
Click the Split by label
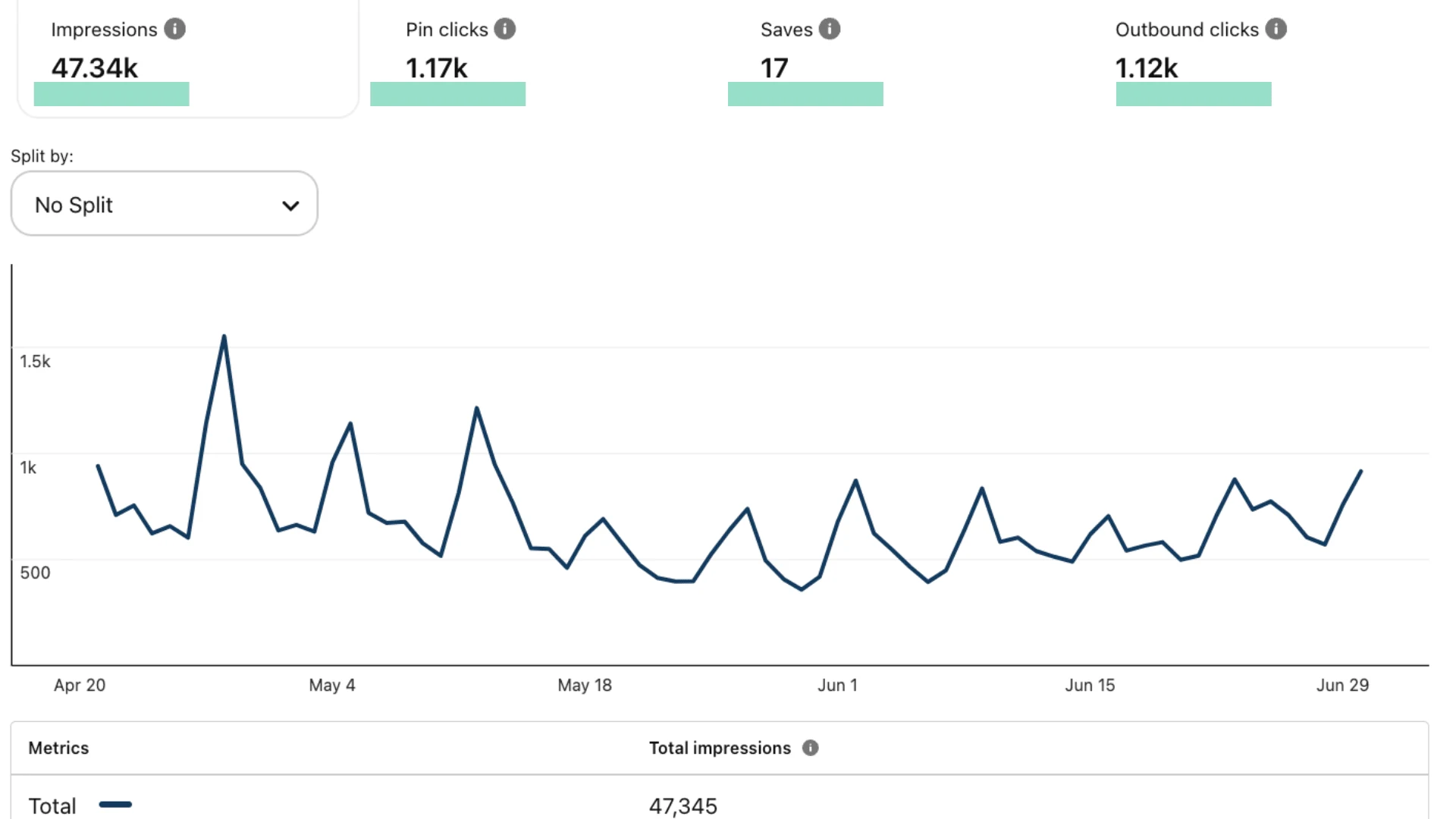point(42,156)
